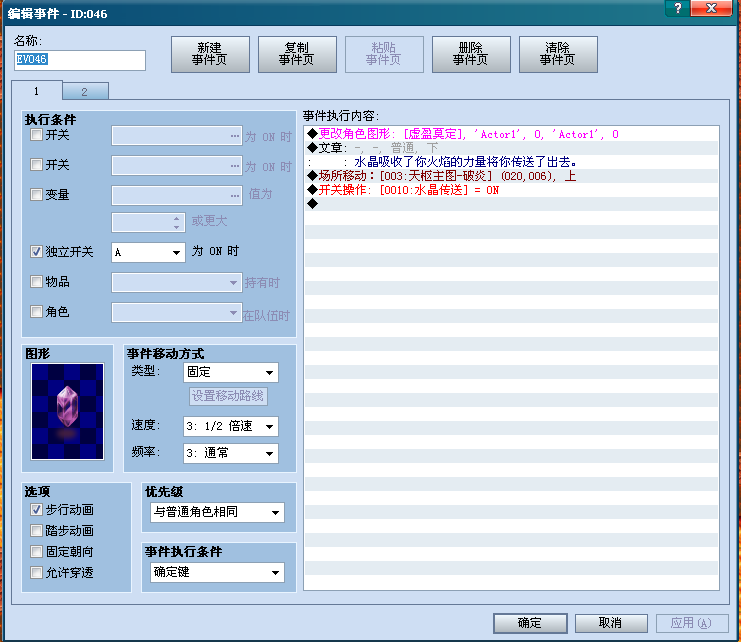Click ellipsis of the variable field

235,196
